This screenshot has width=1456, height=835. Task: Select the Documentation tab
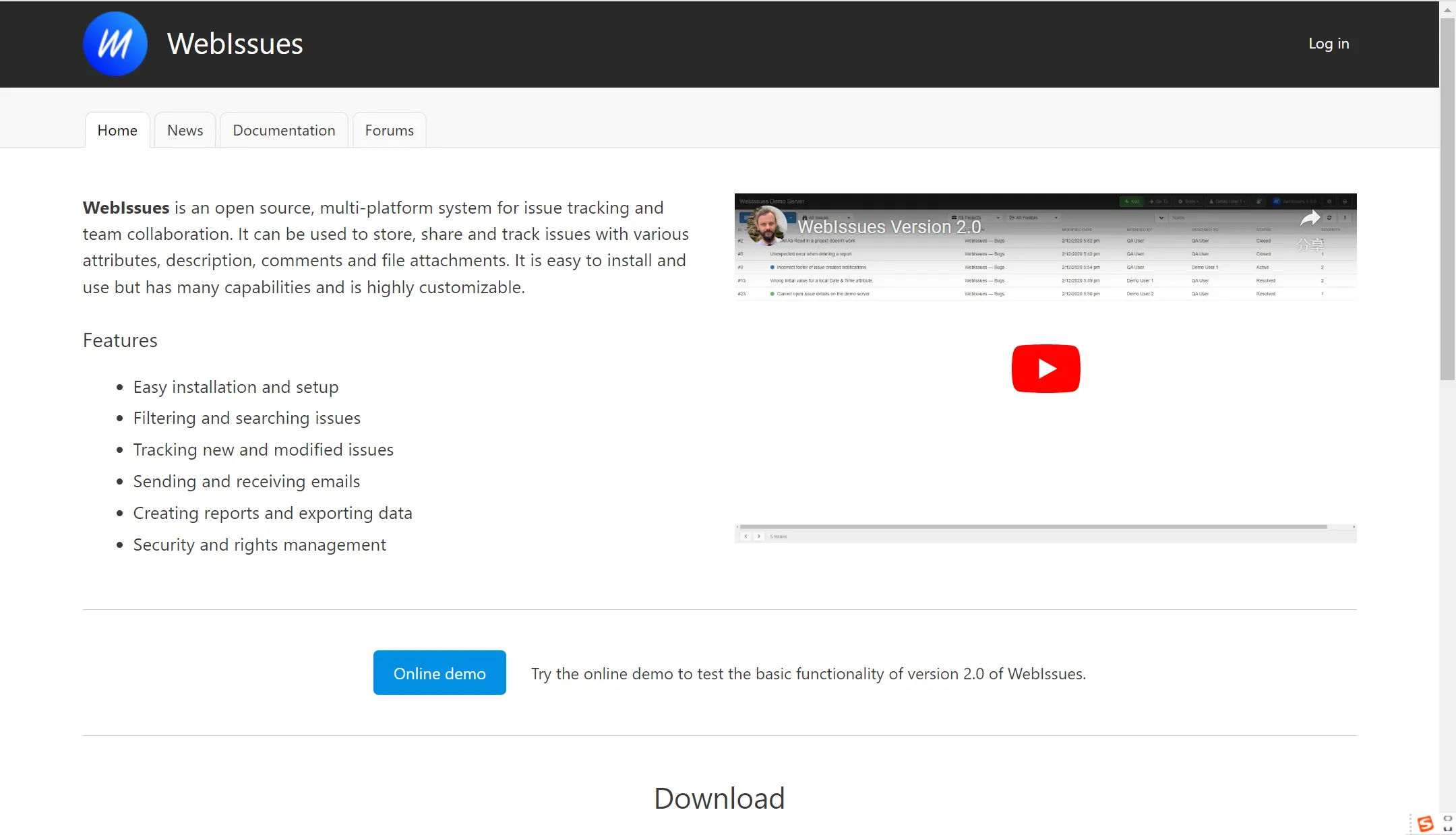pos(283,130)
